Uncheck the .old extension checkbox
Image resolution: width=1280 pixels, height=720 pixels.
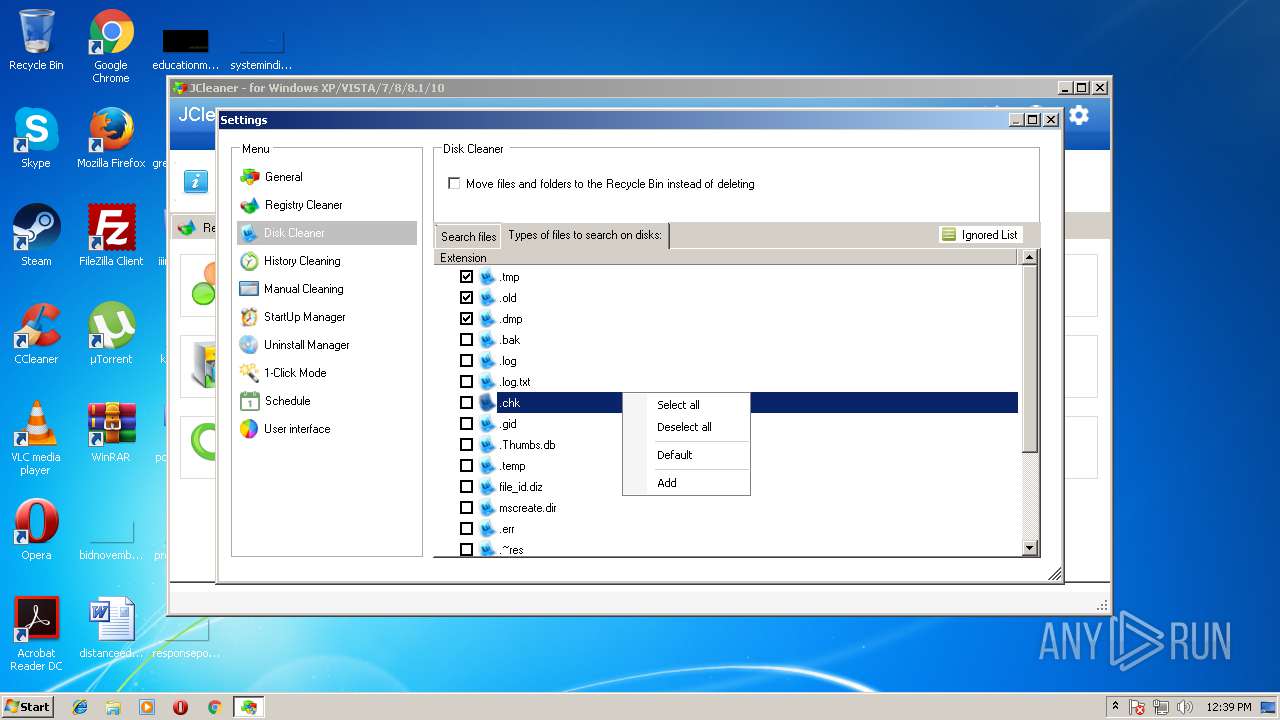pyautogui.click(x=466, y=298)
